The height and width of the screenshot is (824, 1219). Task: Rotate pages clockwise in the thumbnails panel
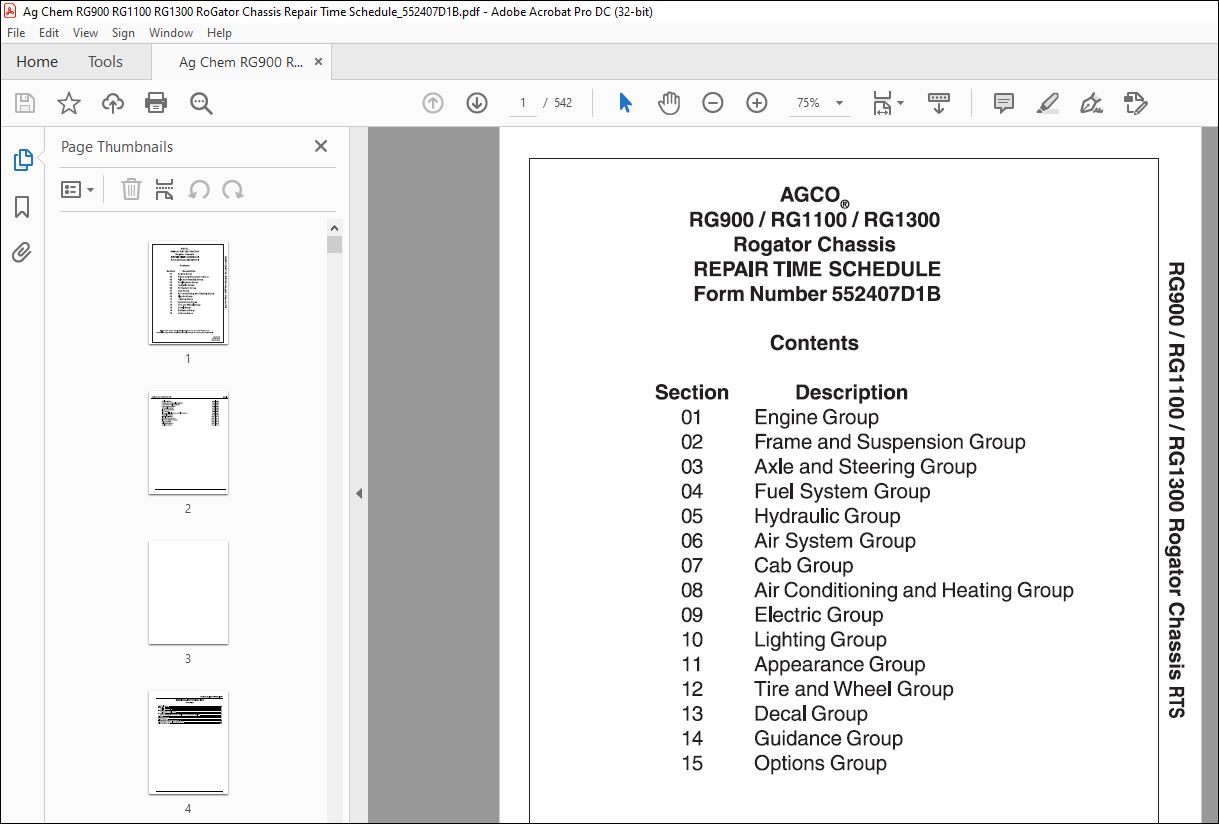tap(233, 190)
